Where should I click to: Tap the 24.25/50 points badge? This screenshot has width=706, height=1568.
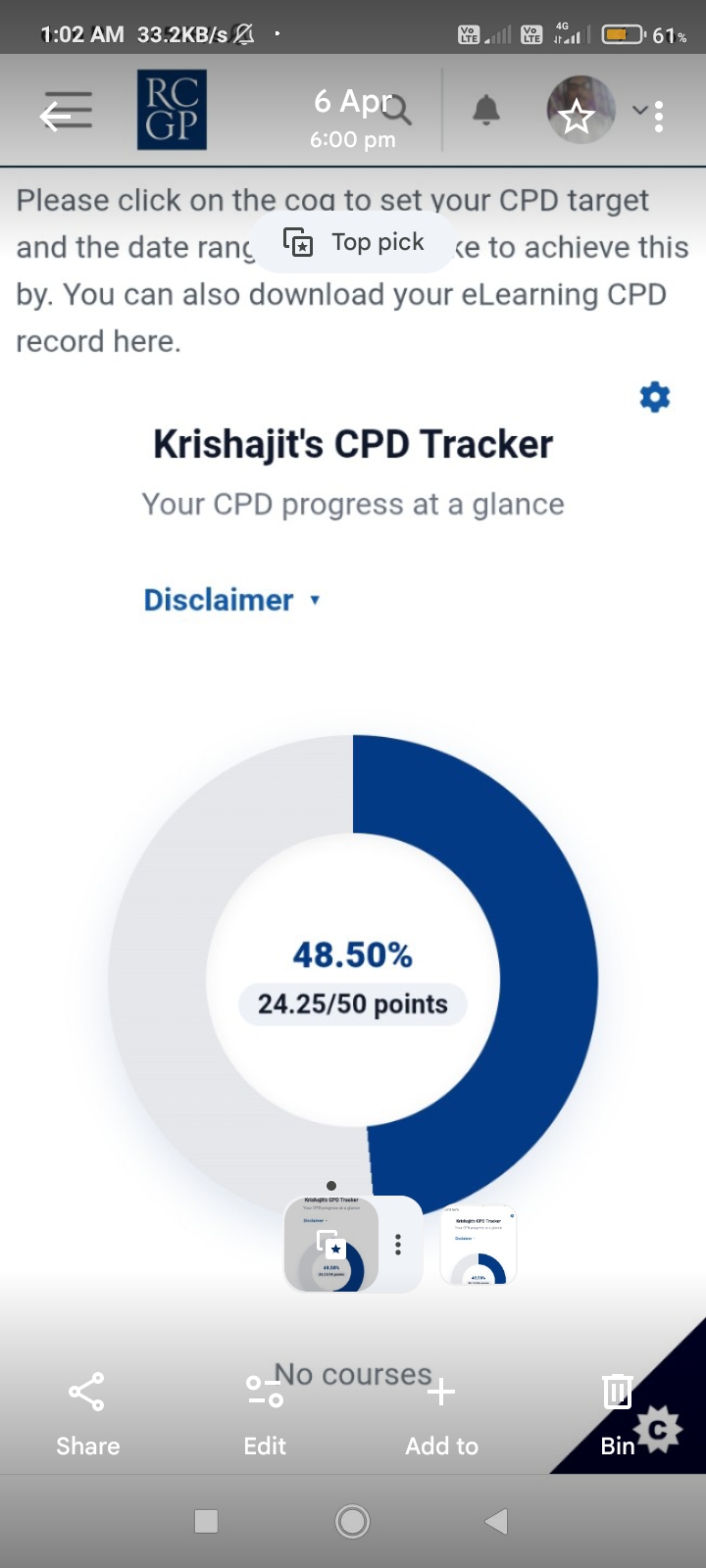coord(353,1004)
